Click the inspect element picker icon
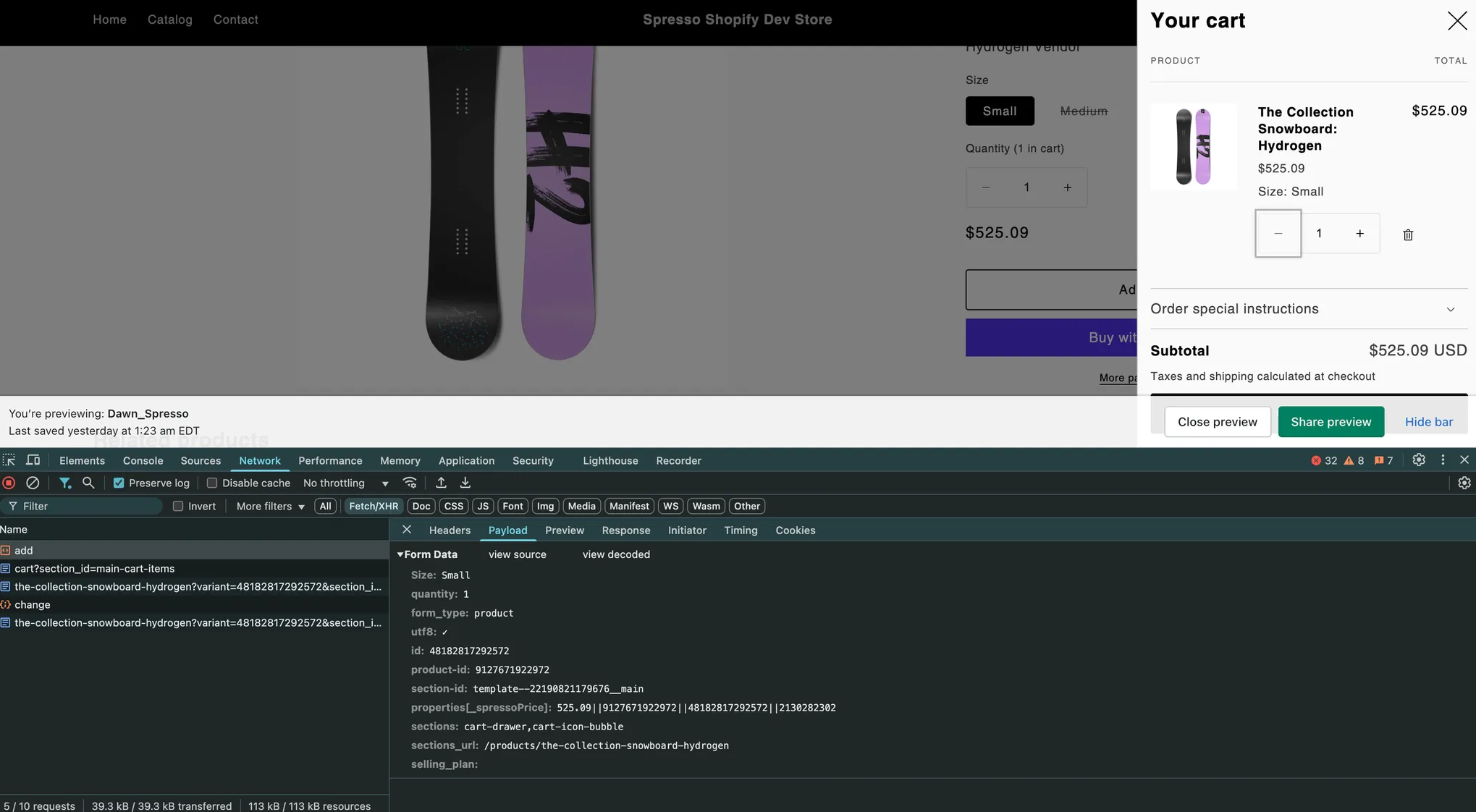This screenshot has height=812, width=1476. tap(9, 460)
